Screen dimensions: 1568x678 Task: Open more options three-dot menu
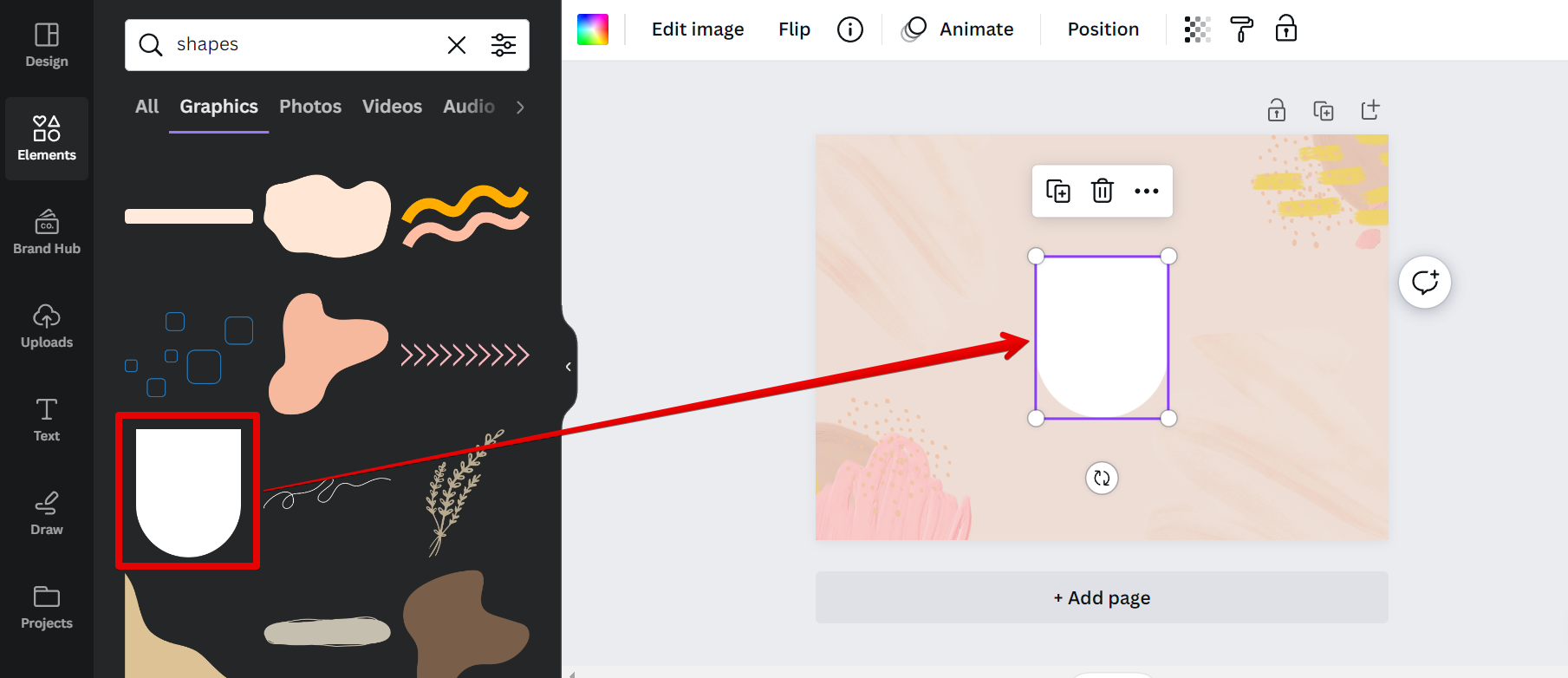(1147, 191)
